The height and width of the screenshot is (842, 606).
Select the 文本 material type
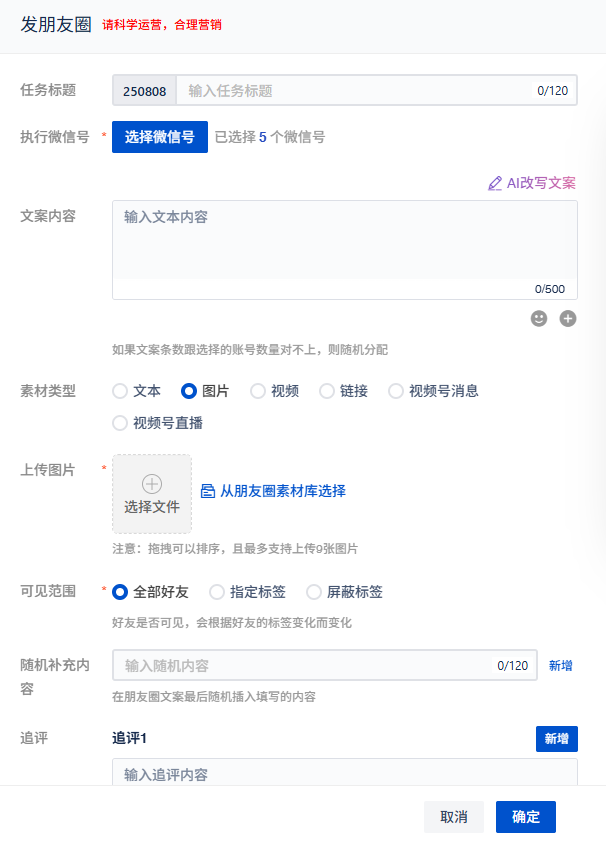coord(120,391)
